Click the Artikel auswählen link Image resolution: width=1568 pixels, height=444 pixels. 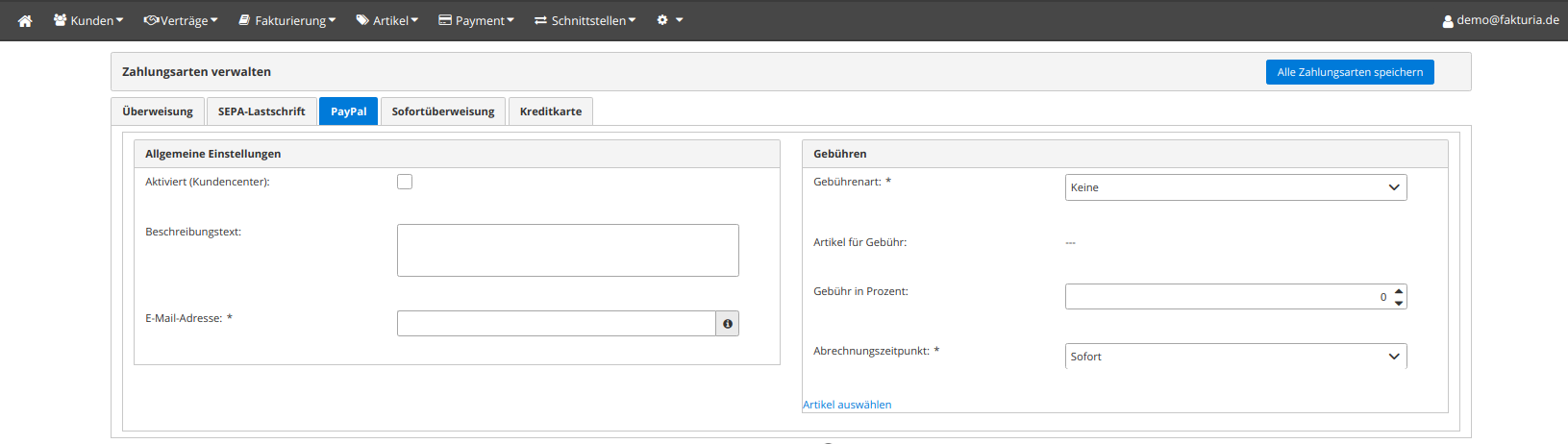pyautogui.click(x=847, y=405)
